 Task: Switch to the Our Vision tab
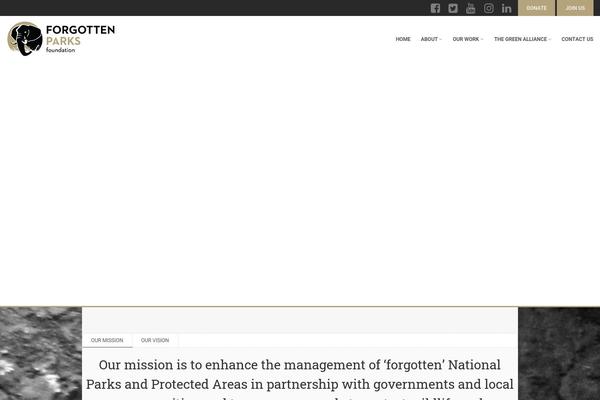click(x=155, y=340)
